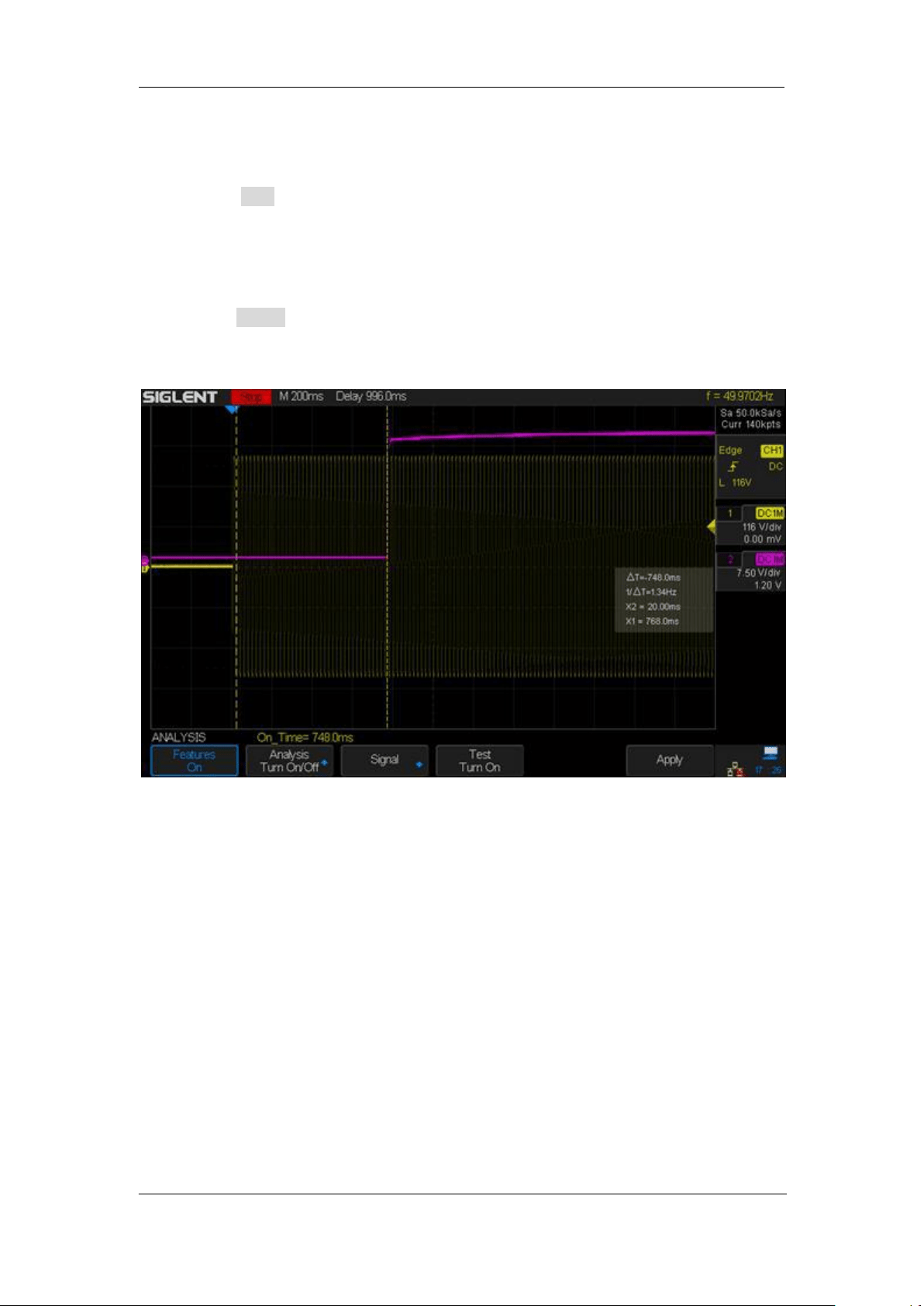The image size is (924, 1306).
Task: Click the ANALYSIS menu title
Action: coord(178,737)
